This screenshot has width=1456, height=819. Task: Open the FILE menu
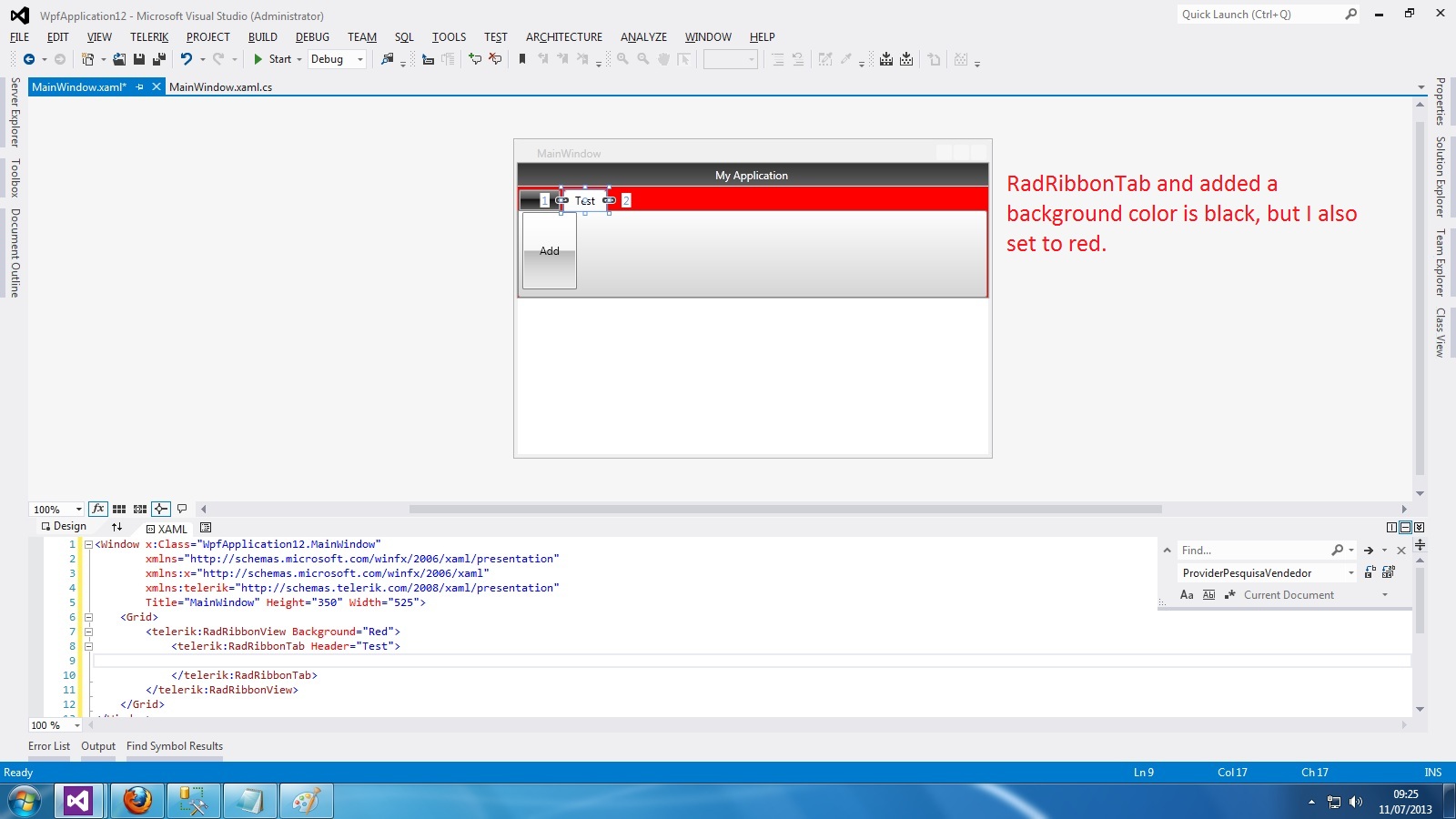tap(19, 37)
